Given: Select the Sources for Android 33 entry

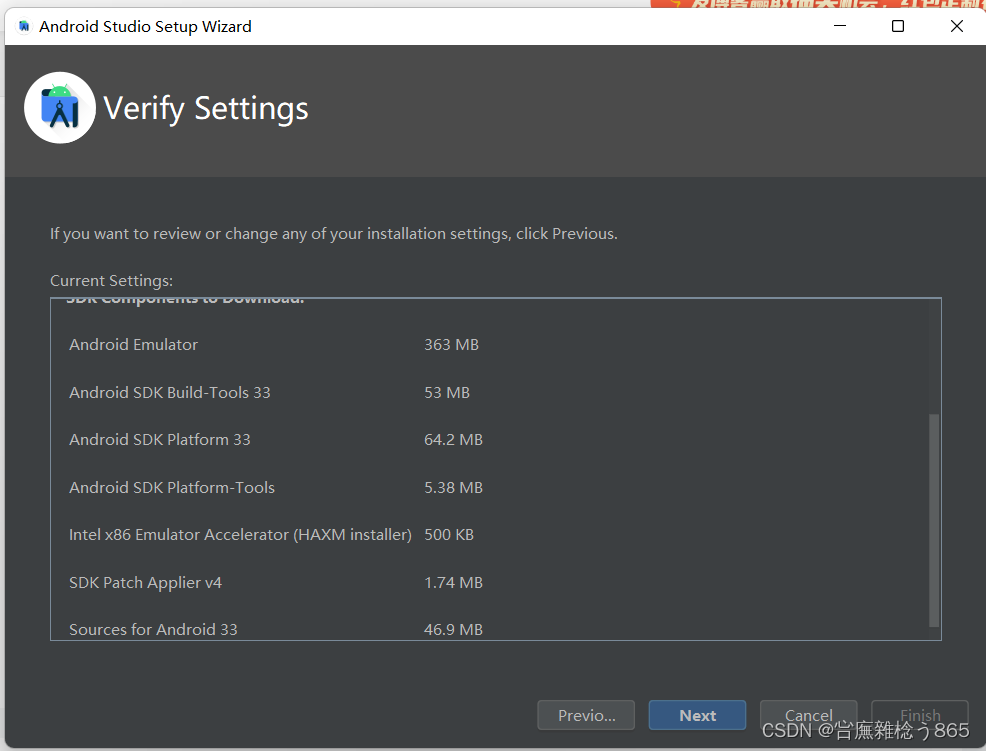Looking at the screenshot, I should [153, 629].
